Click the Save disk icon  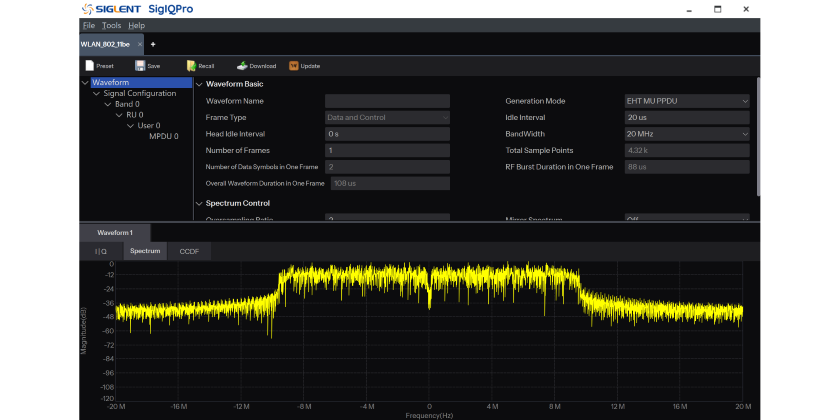[141, 66]
